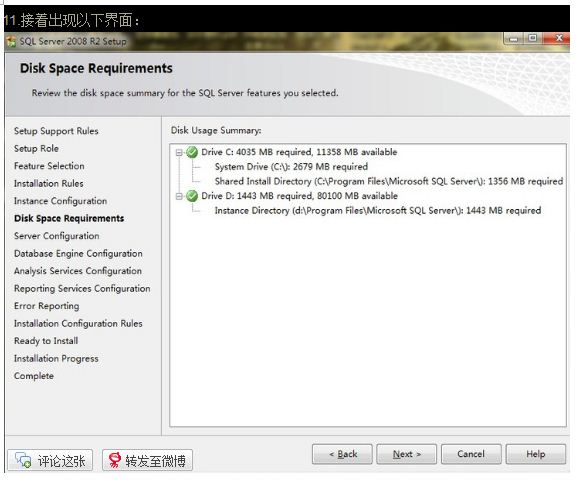
Task: Click 'SQL Server 2008 R2 Setup' title text
Action: (x=73, y=42)
